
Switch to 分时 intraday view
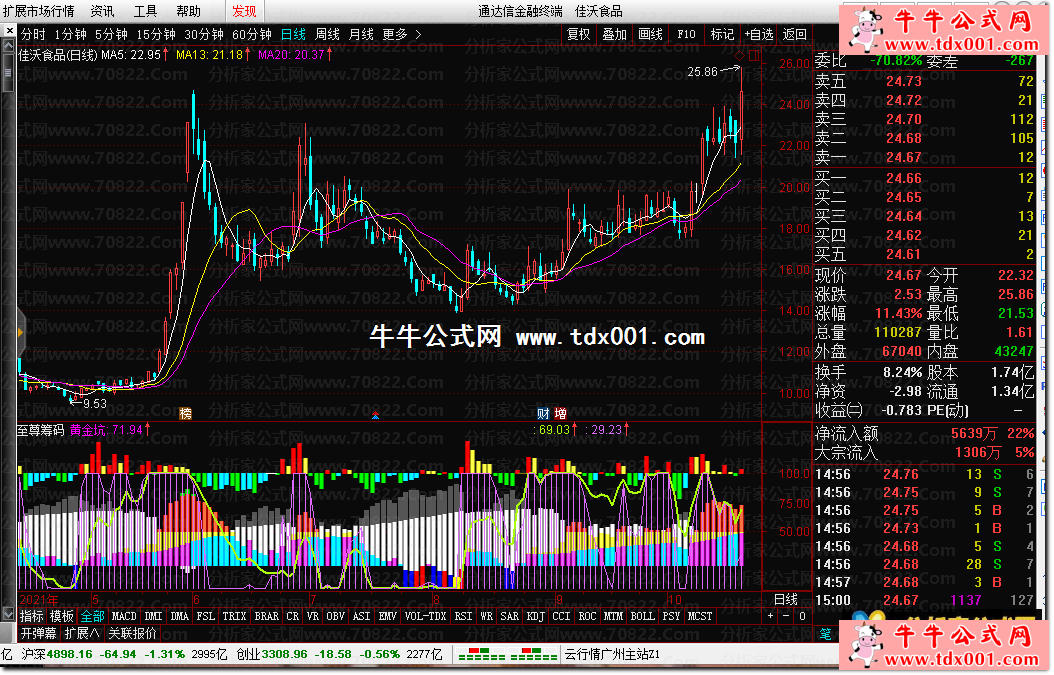(34, 34)
